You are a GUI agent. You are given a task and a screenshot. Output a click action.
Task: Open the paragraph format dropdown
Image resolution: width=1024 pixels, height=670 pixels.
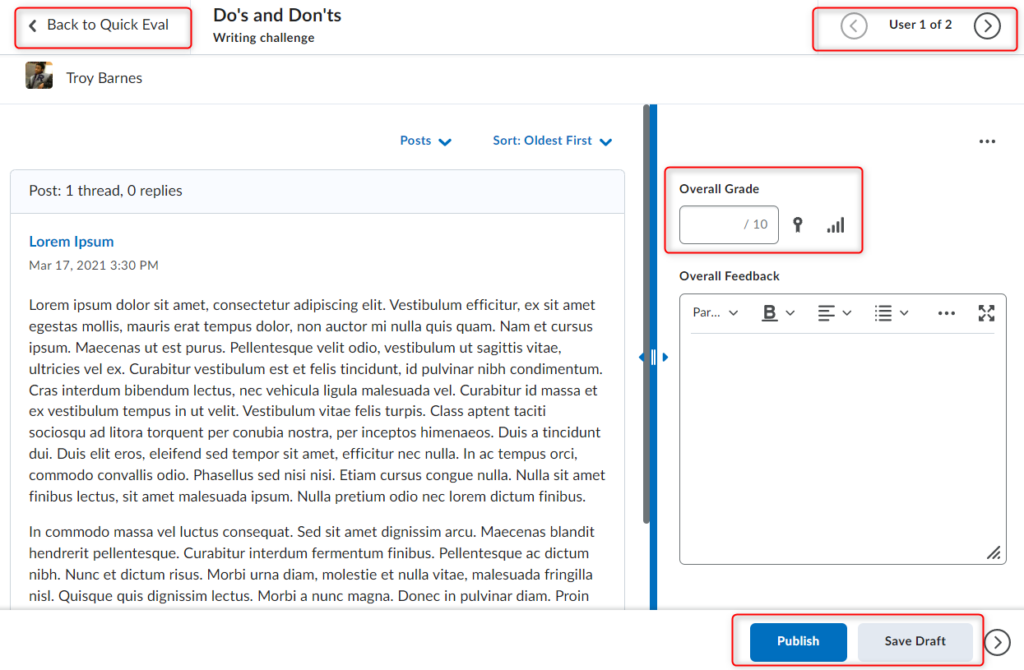(x=715, y=313)
